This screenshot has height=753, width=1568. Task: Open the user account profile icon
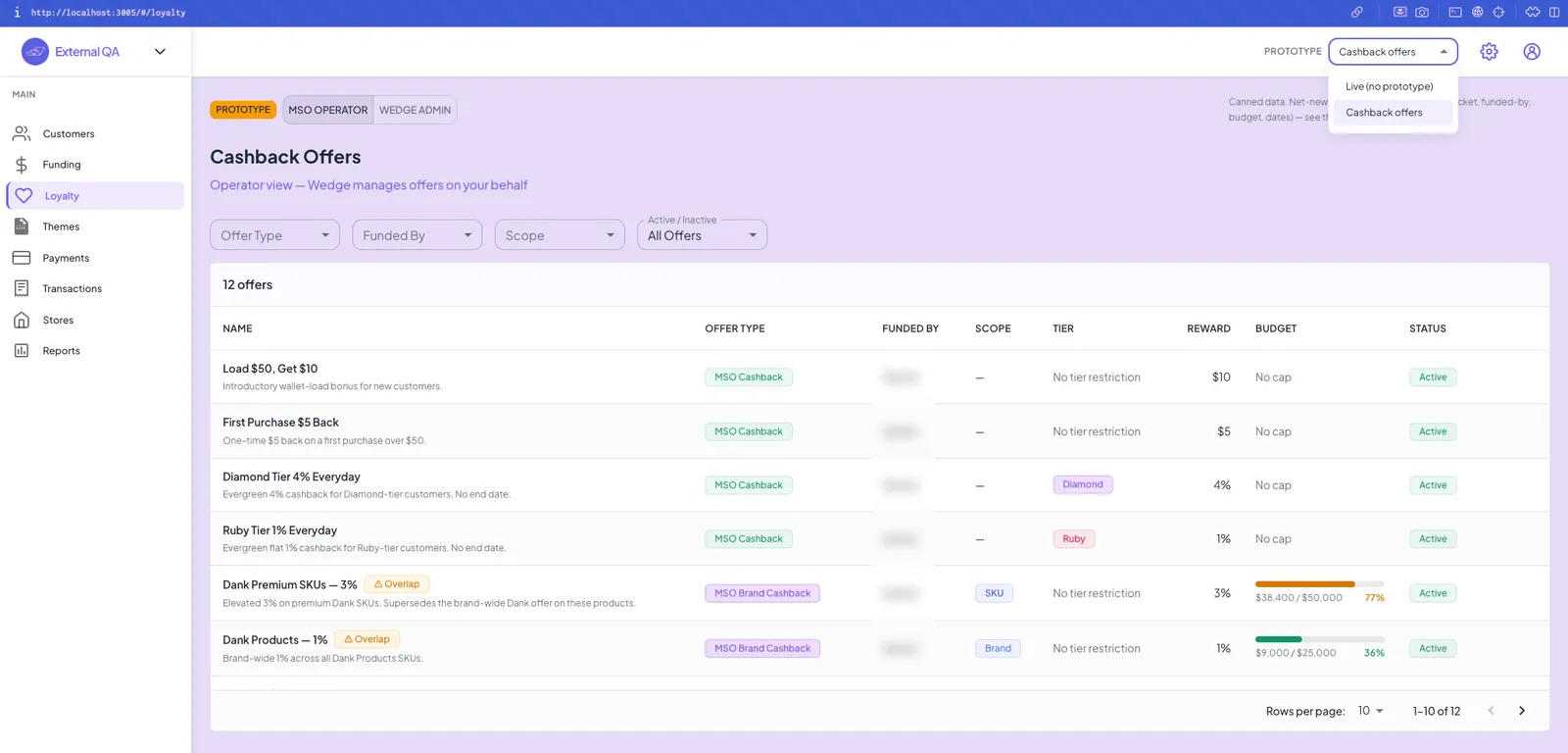(x=1532, y=52)
